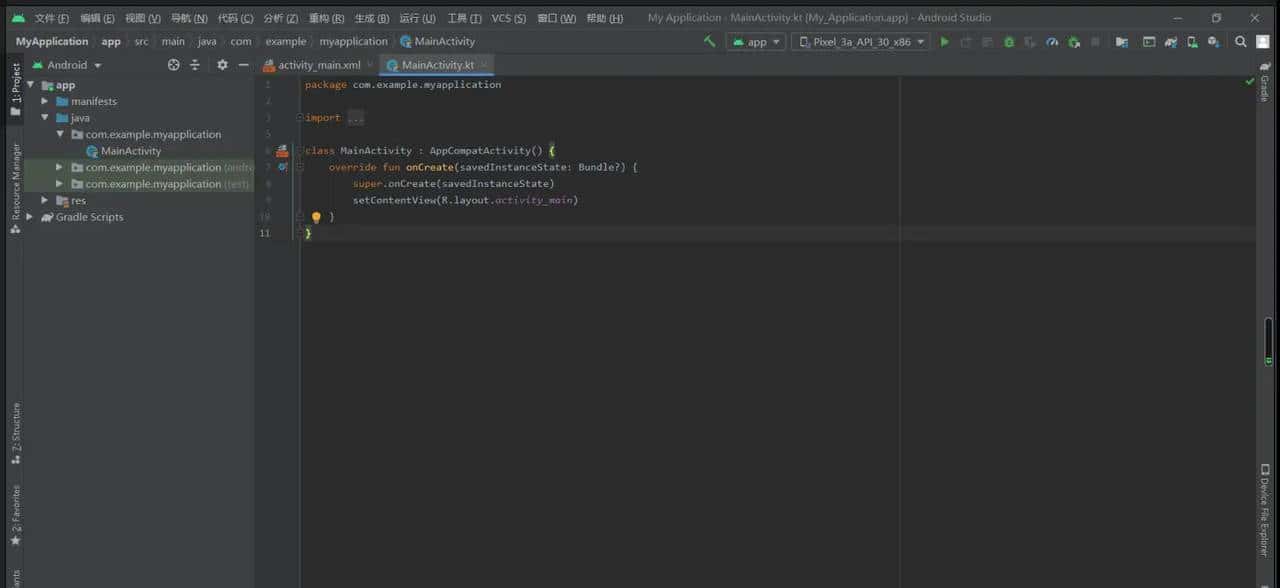
Task: Click the run gutter icon beside class MainActivity
Action: coord(281,150)
